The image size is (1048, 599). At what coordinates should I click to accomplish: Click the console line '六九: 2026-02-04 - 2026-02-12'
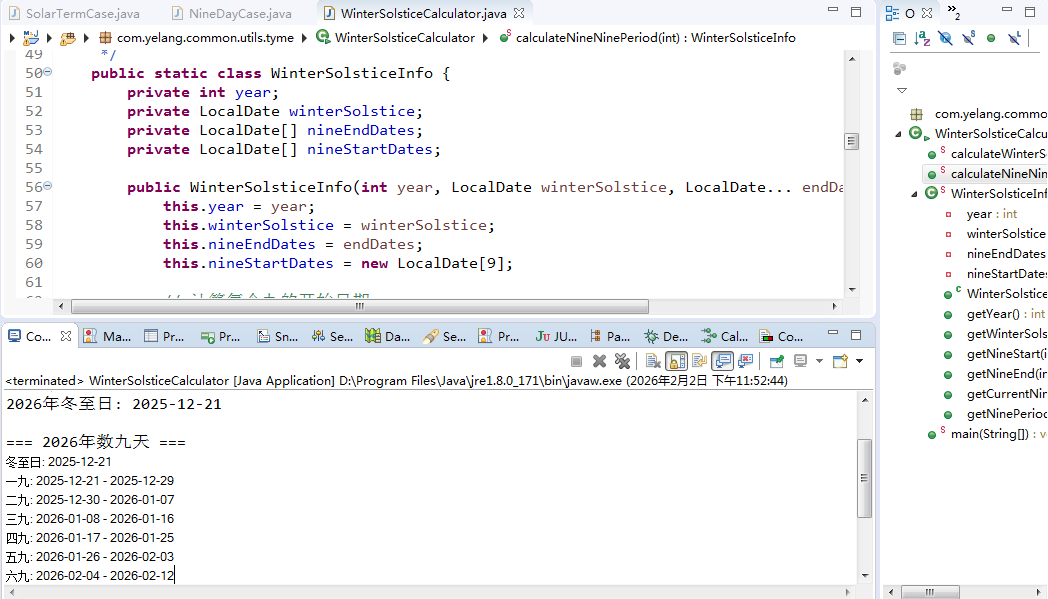click(x=90, y=576)
